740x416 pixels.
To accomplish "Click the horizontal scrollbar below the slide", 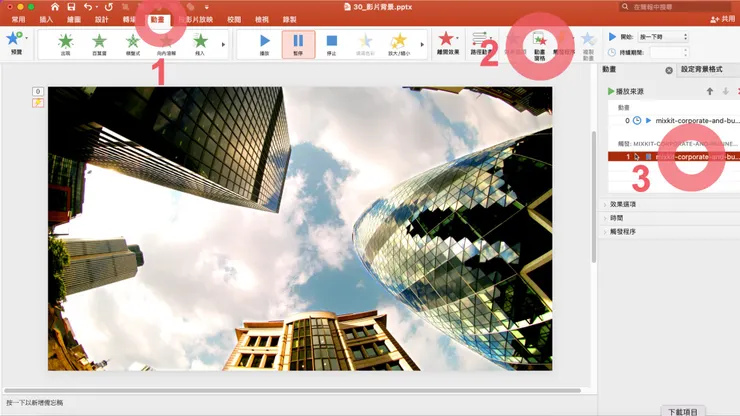I will click(293, 391).
